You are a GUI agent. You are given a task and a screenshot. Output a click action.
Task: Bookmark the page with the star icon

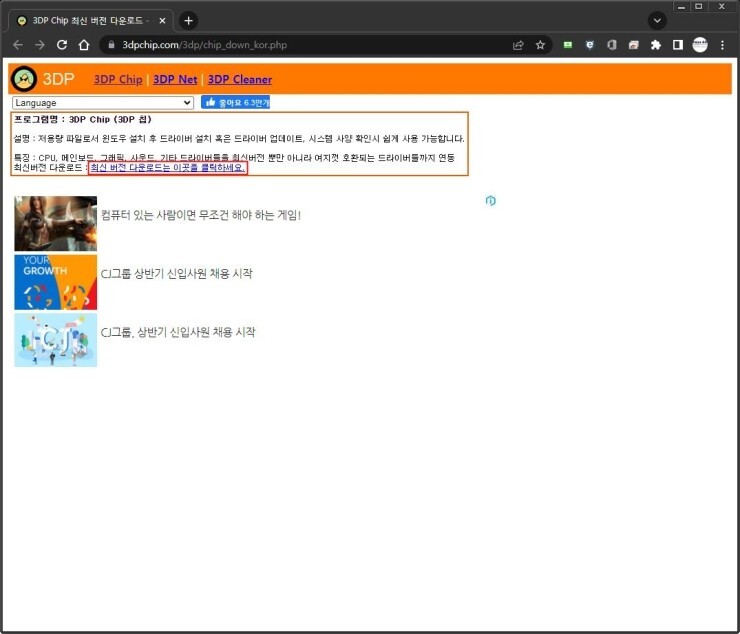point(540,45)
